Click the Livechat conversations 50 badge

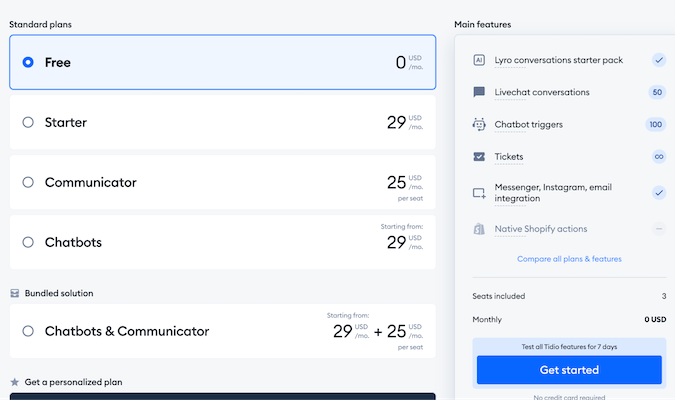tap(657, 92)
